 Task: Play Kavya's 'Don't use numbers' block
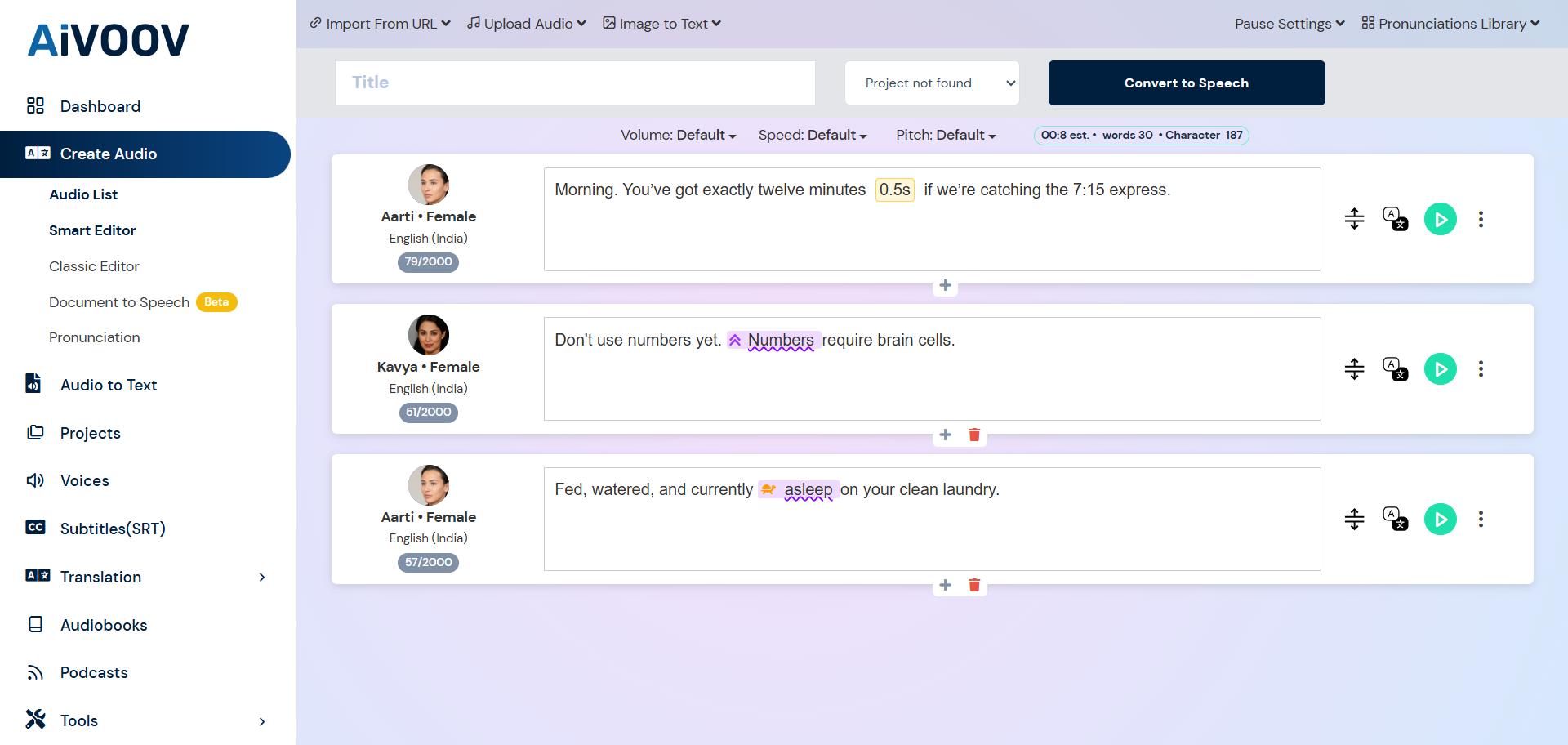coord(1441,369)
